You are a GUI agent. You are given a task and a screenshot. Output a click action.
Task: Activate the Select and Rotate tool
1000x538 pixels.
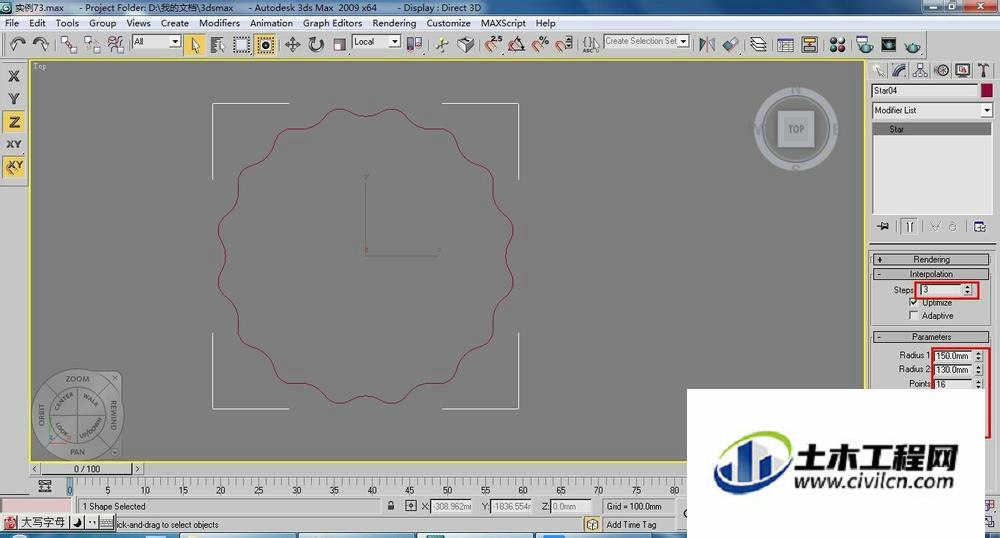pos(316,45)
